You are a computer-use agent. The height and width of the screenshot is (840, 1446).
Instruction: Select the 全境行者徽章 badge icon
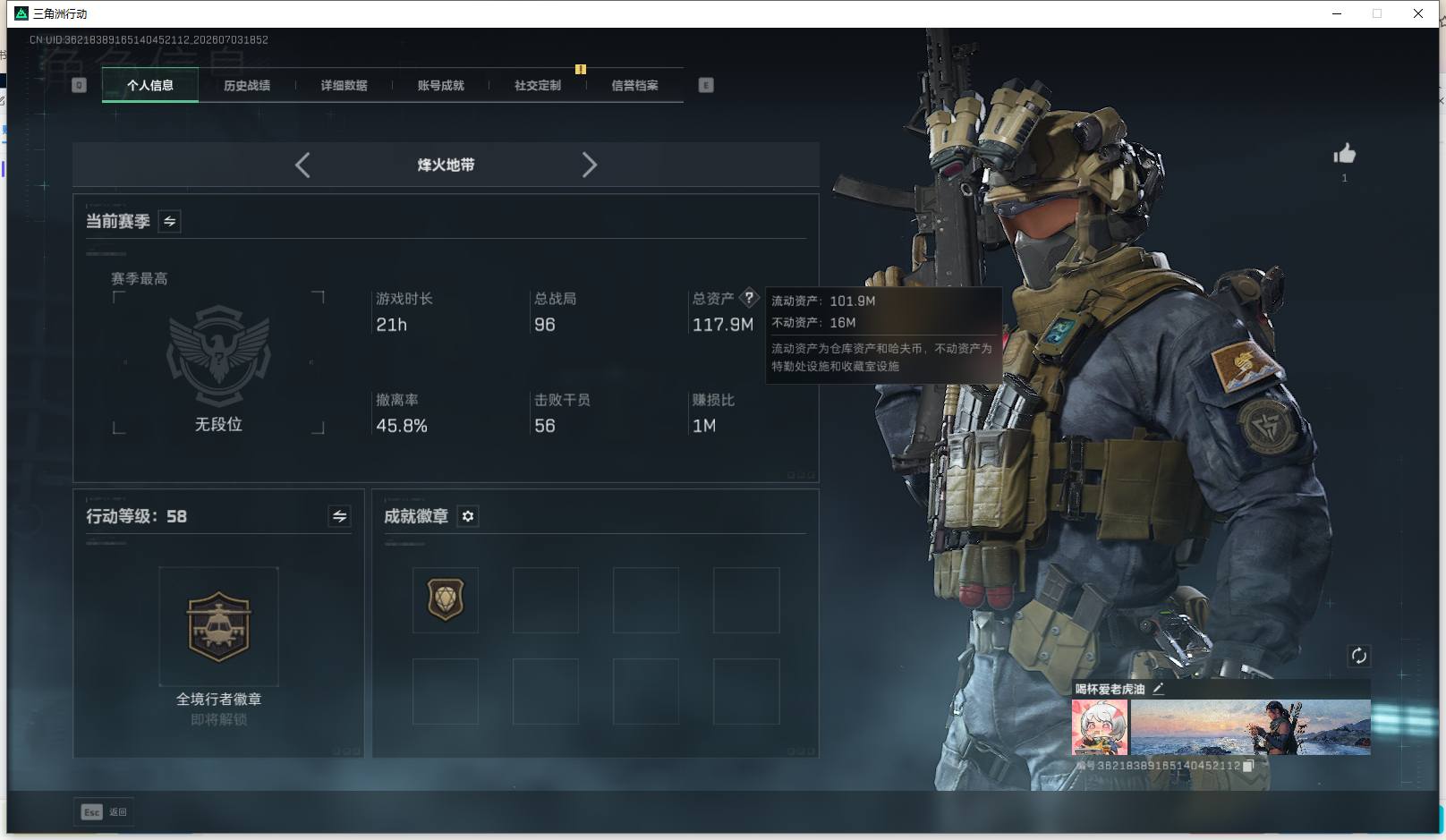218,626
